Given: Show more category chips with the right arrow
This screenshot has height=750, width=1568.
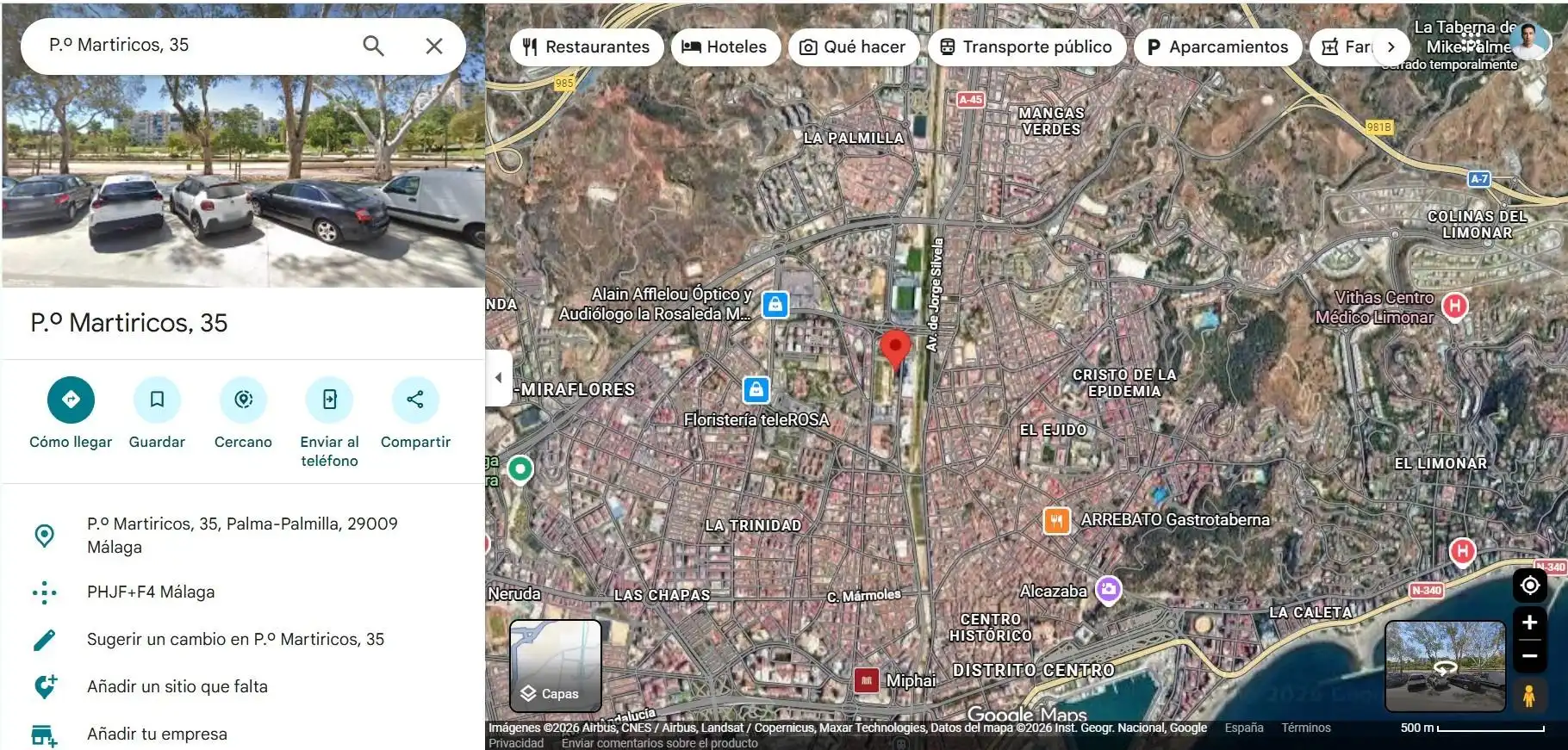Looking at the screenshot, I should point(1391,46).
